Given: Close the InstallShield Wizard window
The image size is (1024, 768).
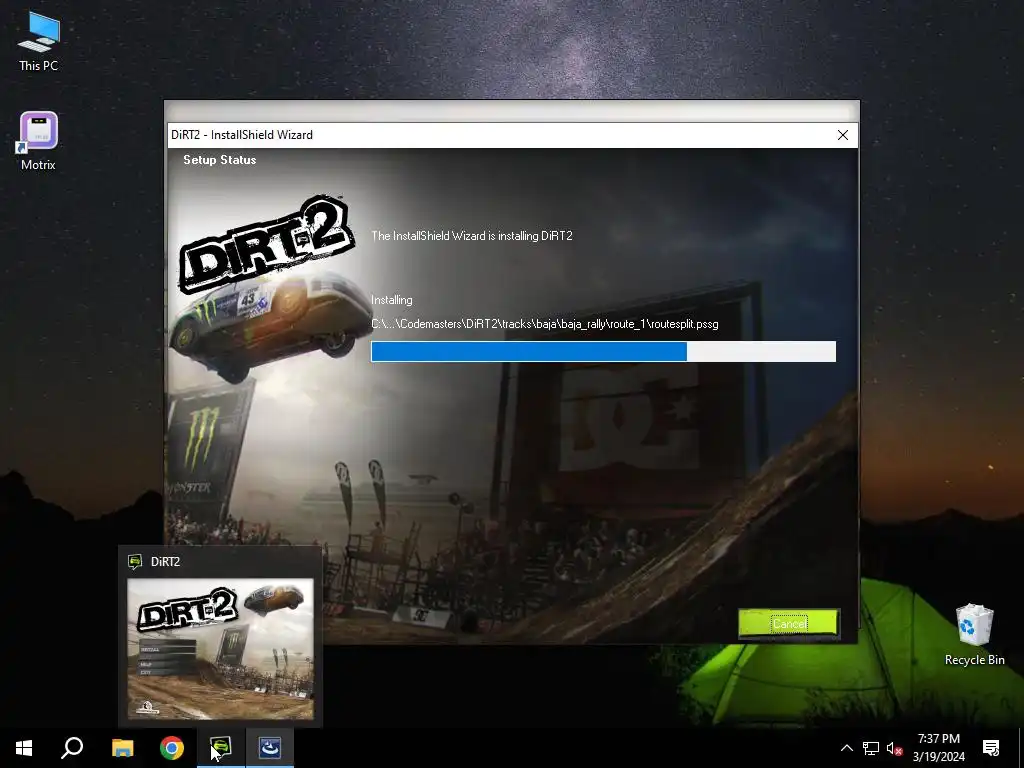Looking at the screenshot, I should 842,135.
